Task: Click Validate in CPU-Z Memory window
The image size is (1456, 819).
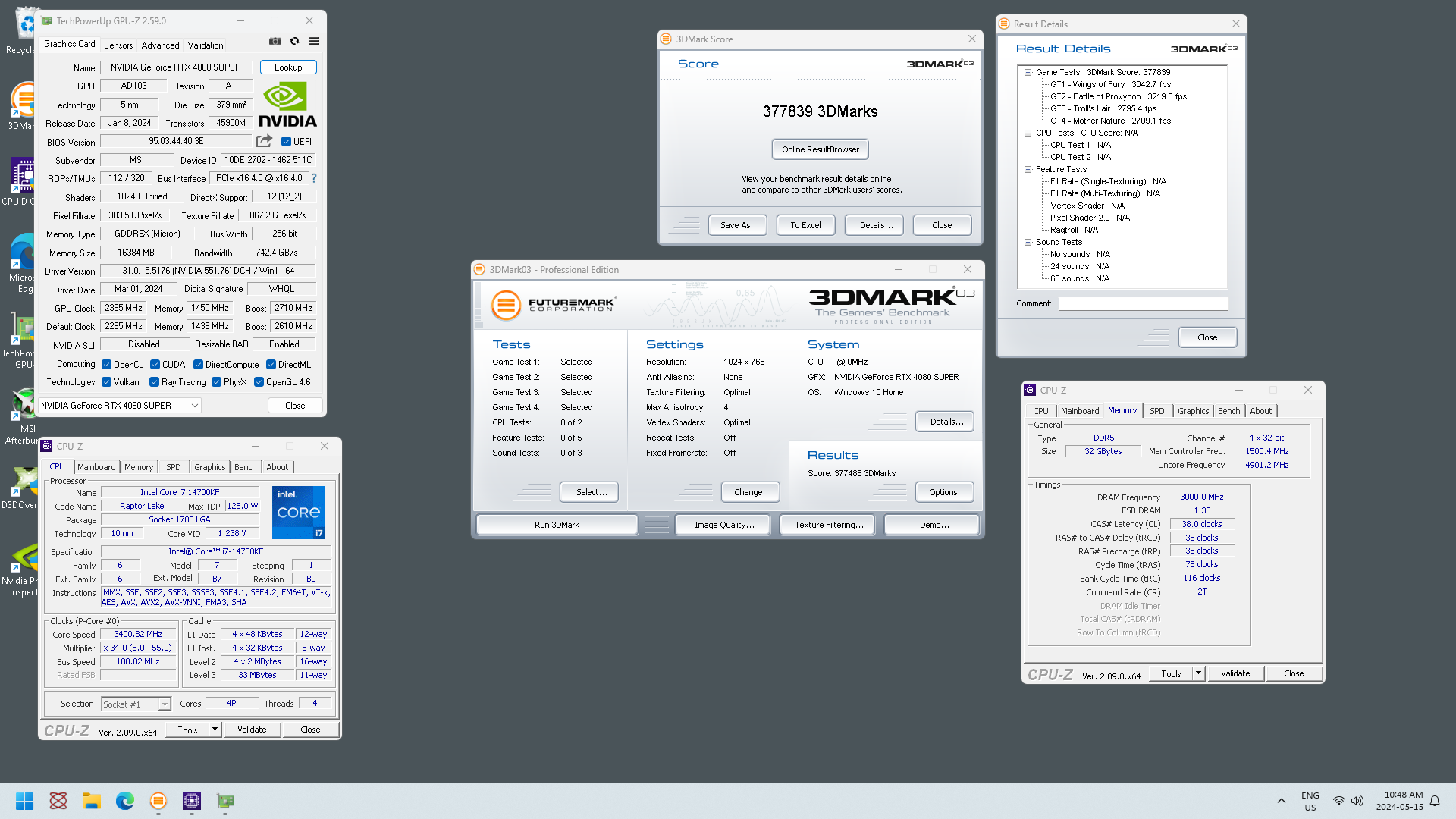Action: (x=1235, y=673)
